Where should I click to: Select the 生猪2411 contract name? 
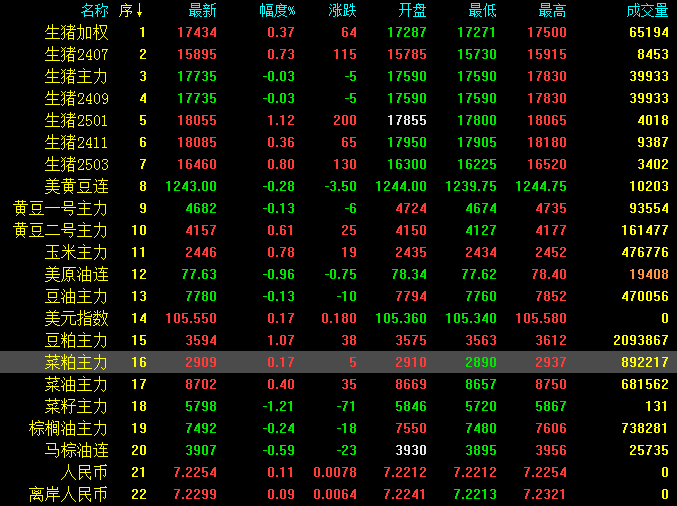[76, 142]
